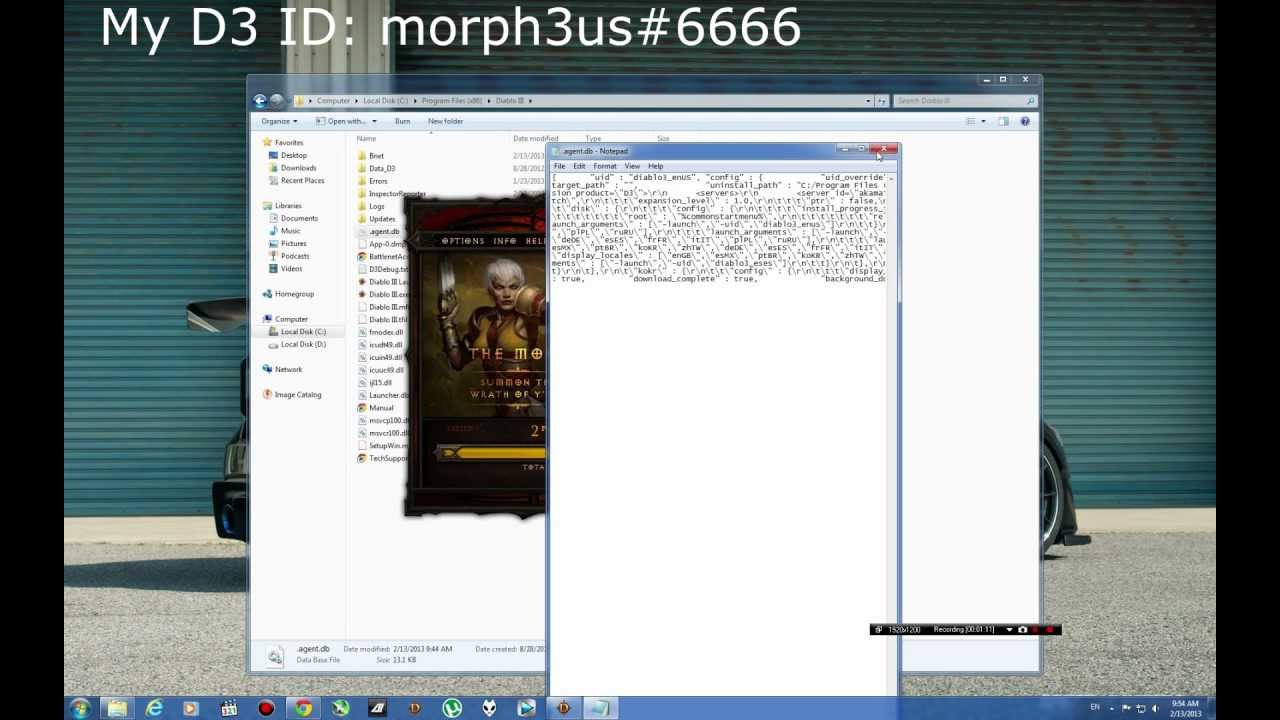The width and height of the screenshot is (1280, 720).
Task: Open the View menu in Notepad
Action: point(632,166)
